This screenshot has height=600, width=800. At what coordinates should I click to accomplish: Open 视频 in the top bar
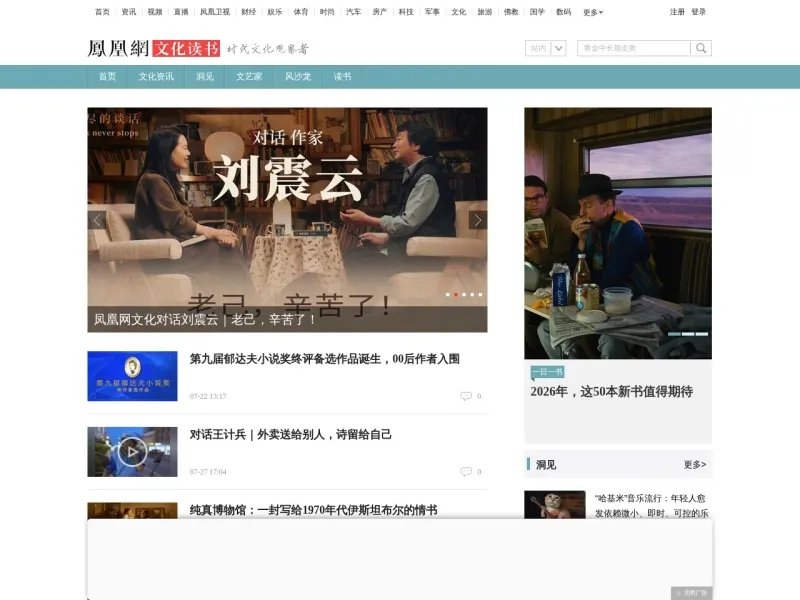[x=155, y=12]
